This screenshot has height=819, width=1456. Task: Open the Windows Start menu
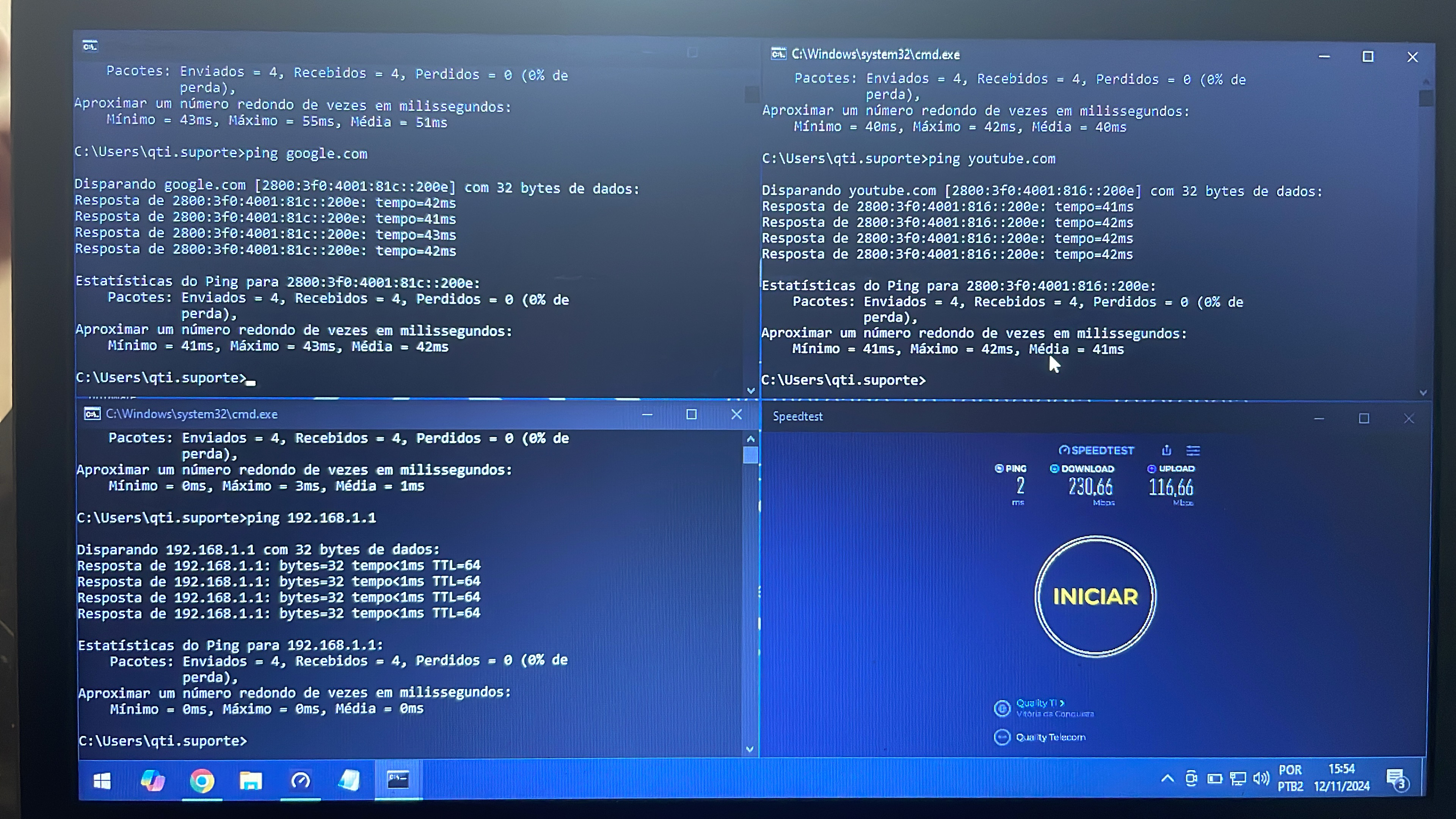click(x=102, y=781)
